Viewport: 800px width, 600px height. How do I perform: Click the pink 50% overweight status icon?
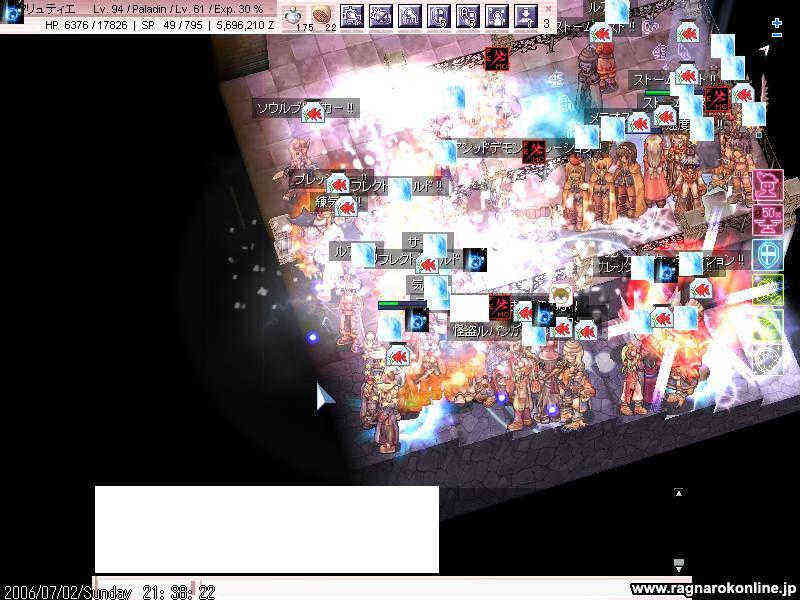pyautogui.click(x=768, y=220)
